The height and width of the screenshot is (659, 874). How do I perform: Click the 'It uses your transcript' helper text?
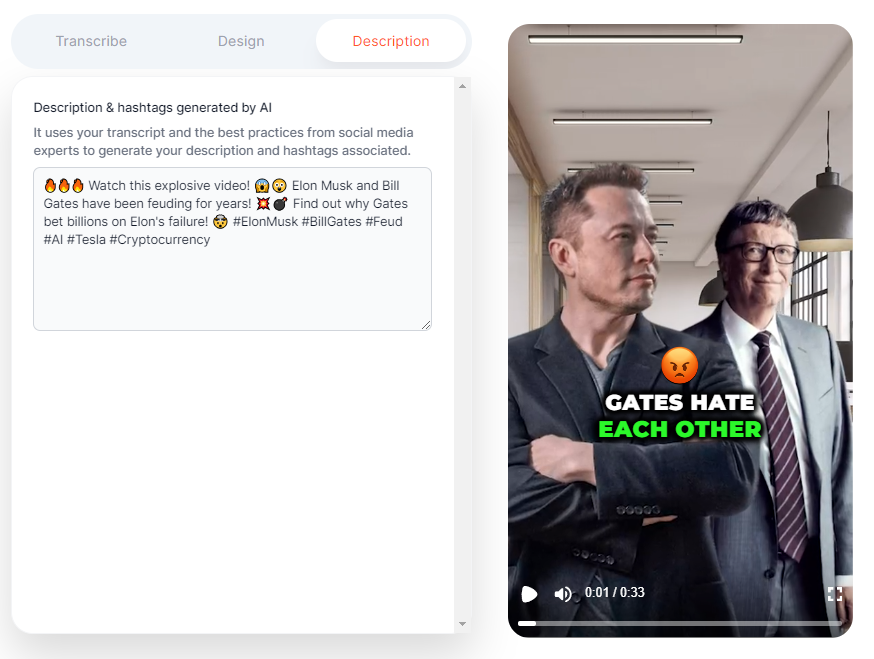pyautogui.click(x=224, y=142)
